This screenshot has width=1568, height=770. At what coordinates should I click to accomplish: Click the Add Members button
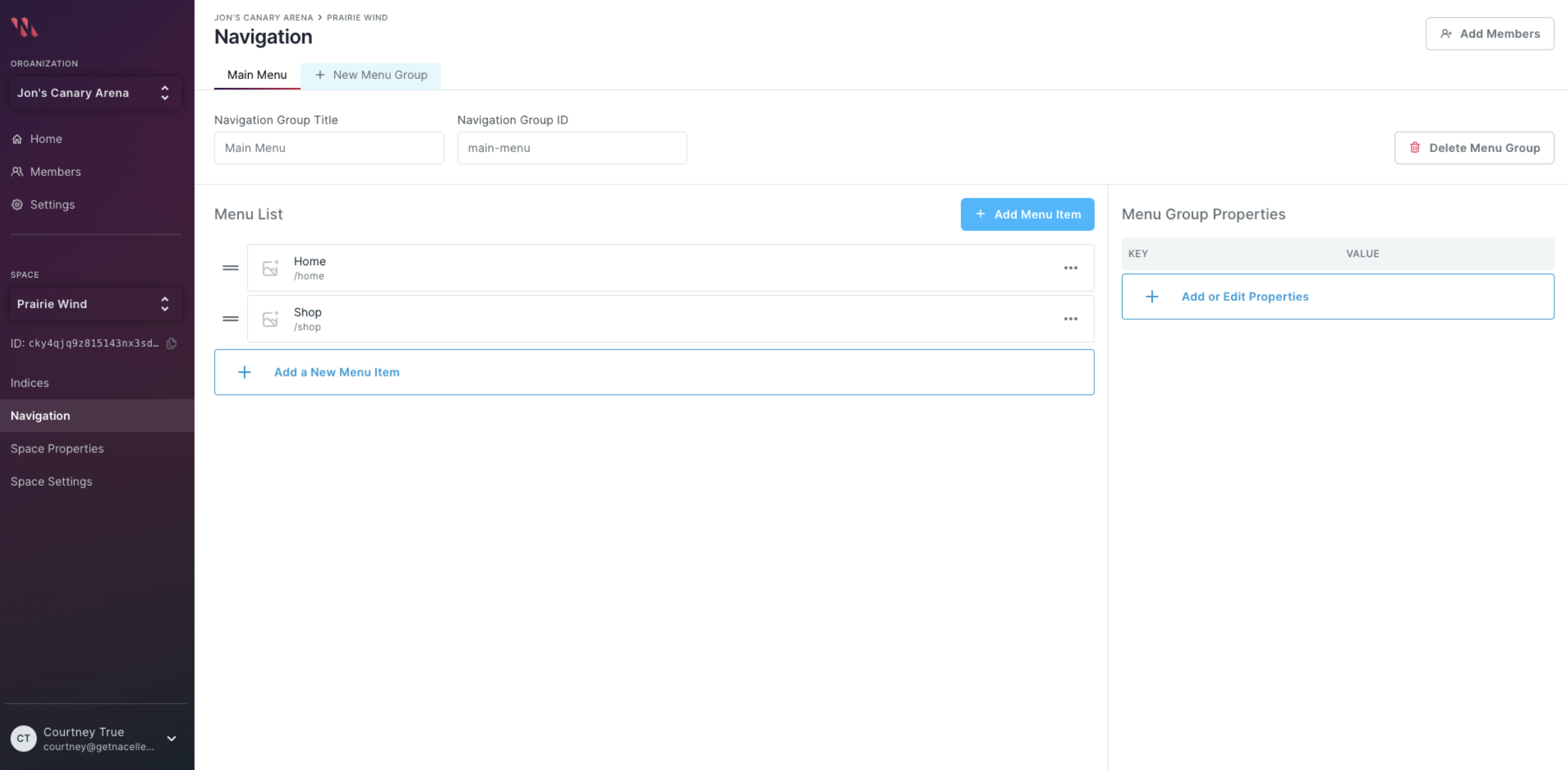(1489, 34)
